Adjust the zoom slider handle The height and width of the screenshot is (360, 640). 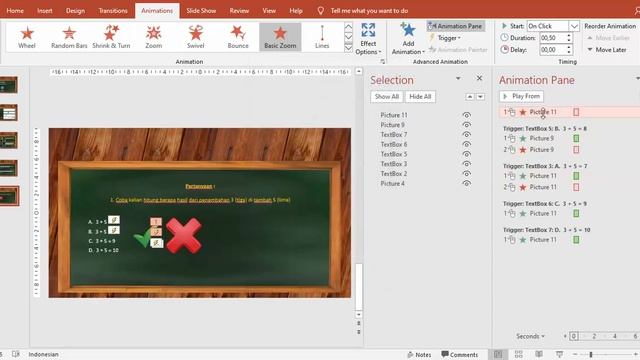point(591,355)
